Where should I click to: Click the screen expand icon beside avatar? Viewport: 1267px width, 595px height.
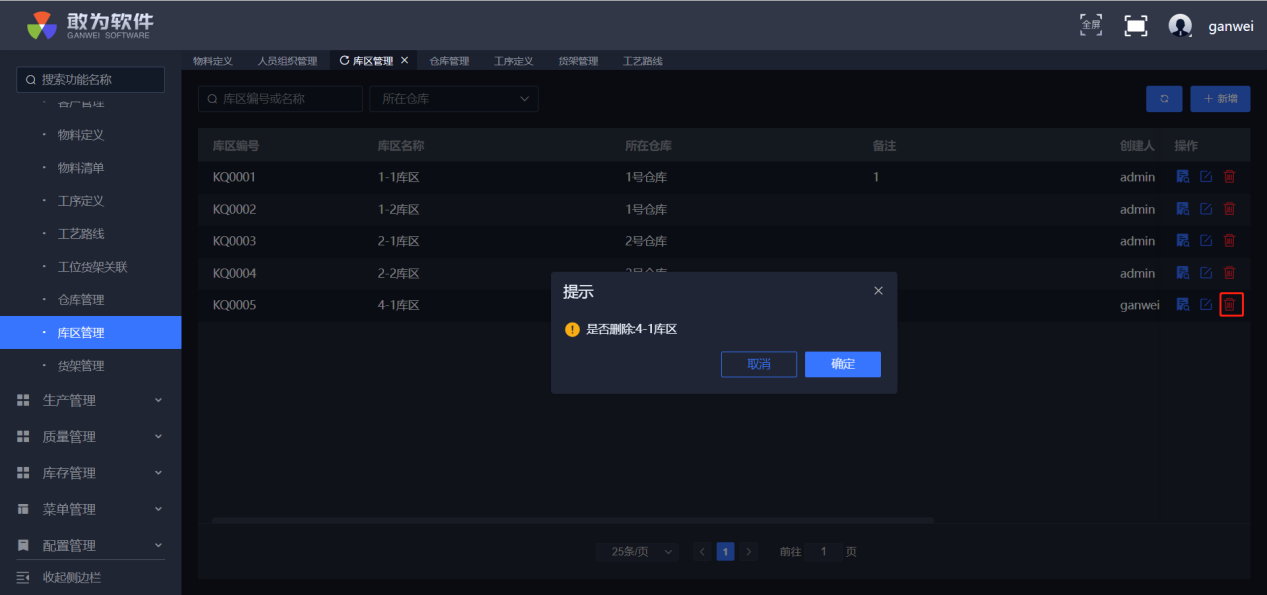[x=1136, y=26]
